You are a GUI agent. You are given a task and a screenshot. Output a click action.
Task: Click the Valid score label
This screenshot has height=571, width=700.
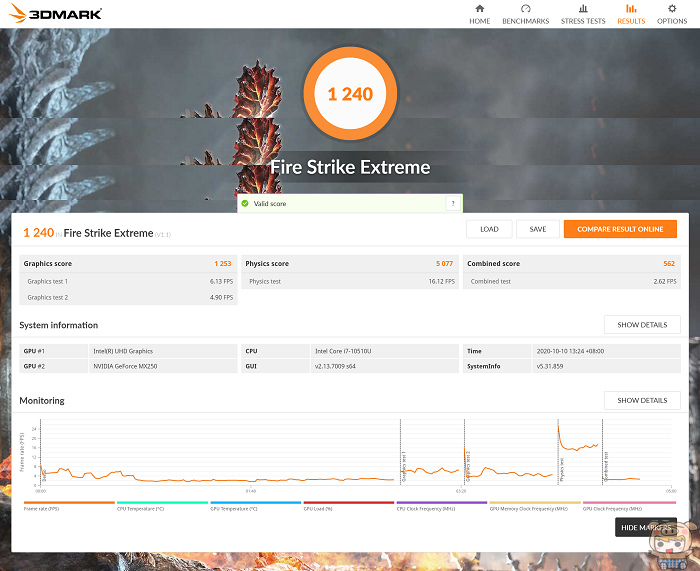(270, 204)
